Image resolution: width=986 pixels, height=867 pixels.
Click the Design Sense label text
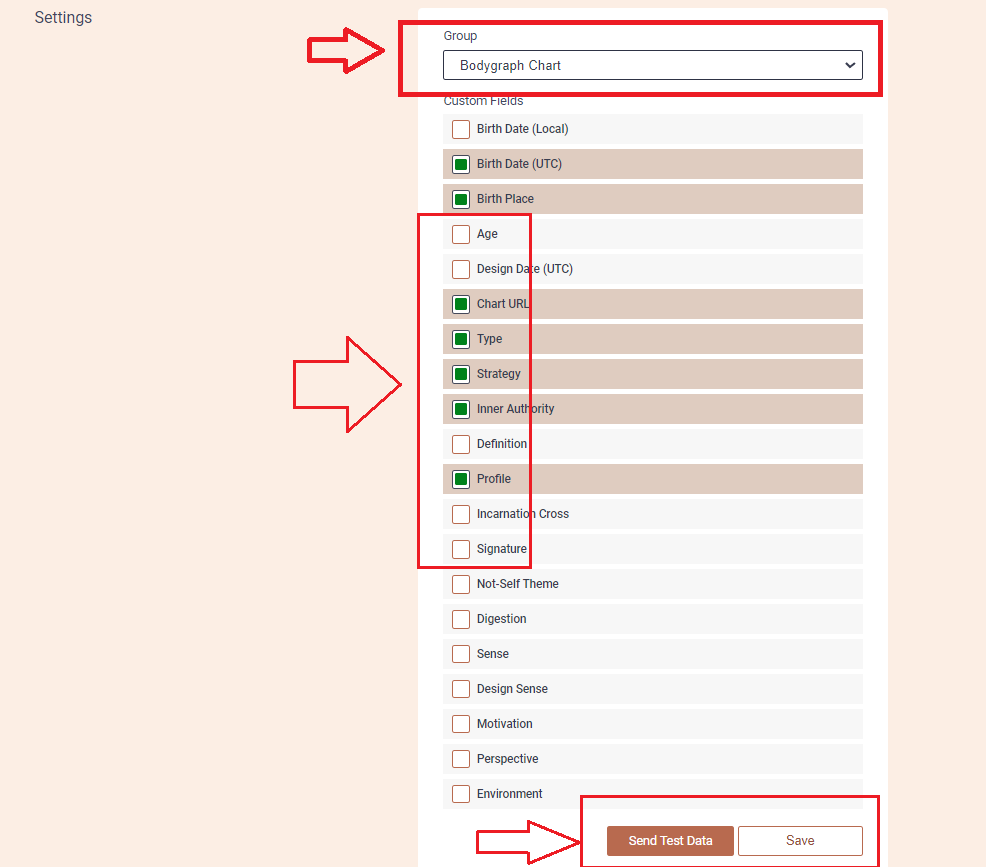[x=512, y=689]
